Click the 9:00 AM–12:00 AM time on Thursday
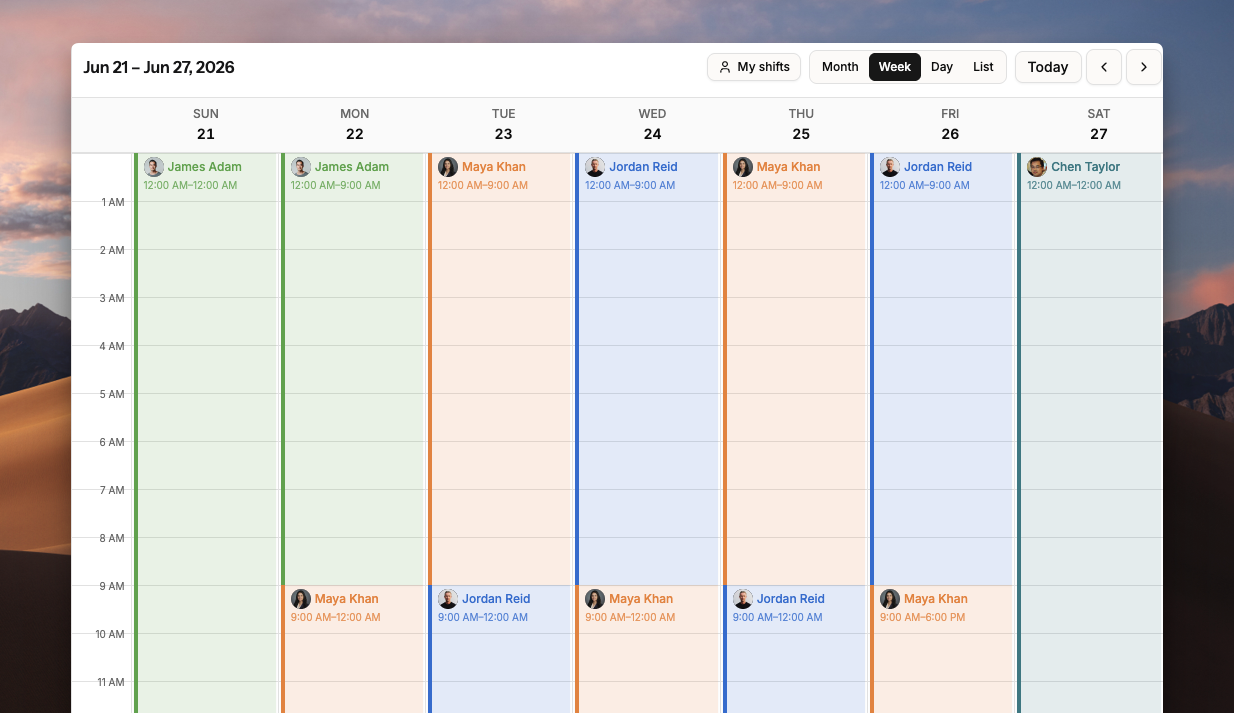This screenshot has height=713, width=1234. 778,617
